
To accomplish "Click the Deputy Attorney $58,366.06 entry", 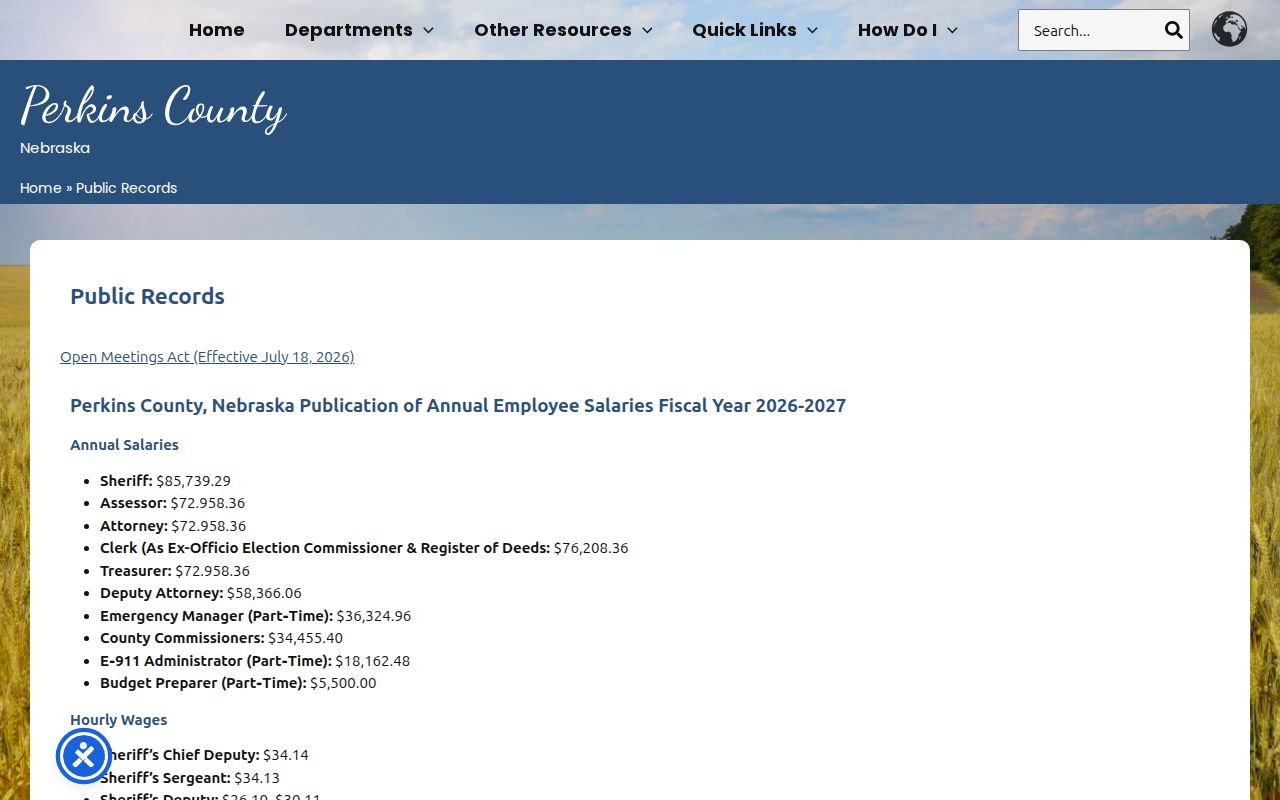I will 201,593.
